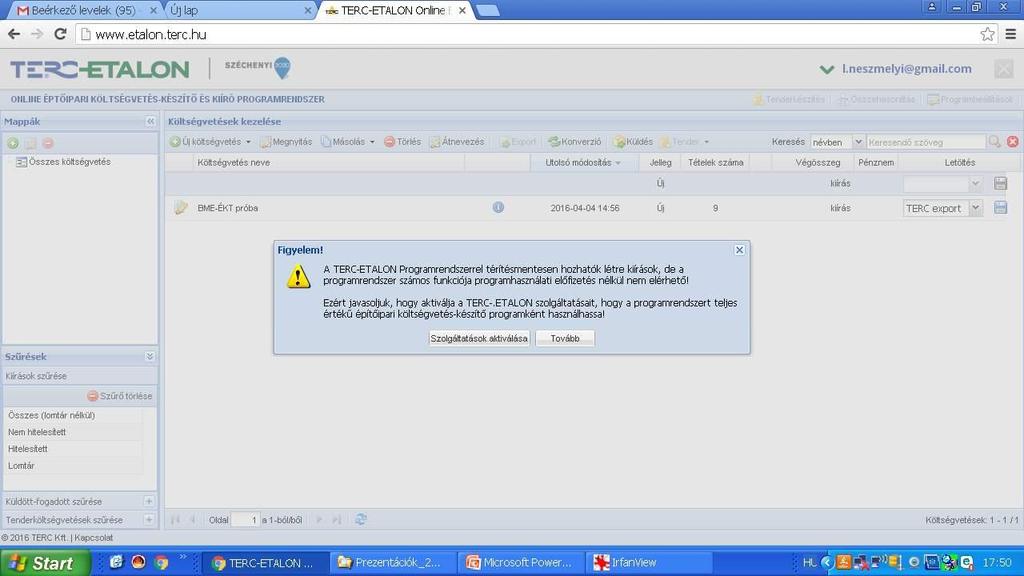Click the red clear search icon
This screenshot has height=576, width=1024.
click(x=1013, y=142)
